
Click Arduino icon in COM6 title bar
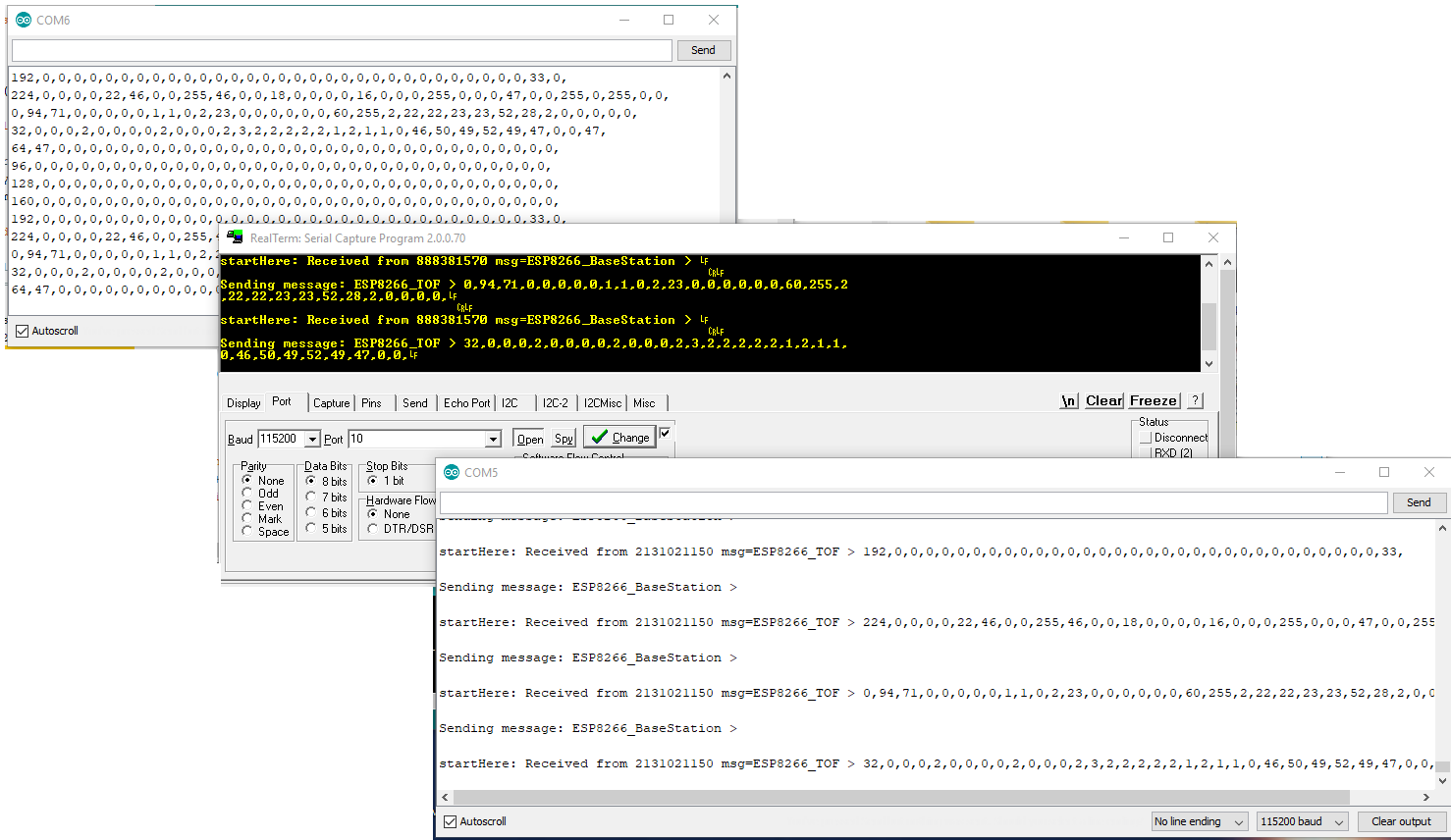pos(24,20)
